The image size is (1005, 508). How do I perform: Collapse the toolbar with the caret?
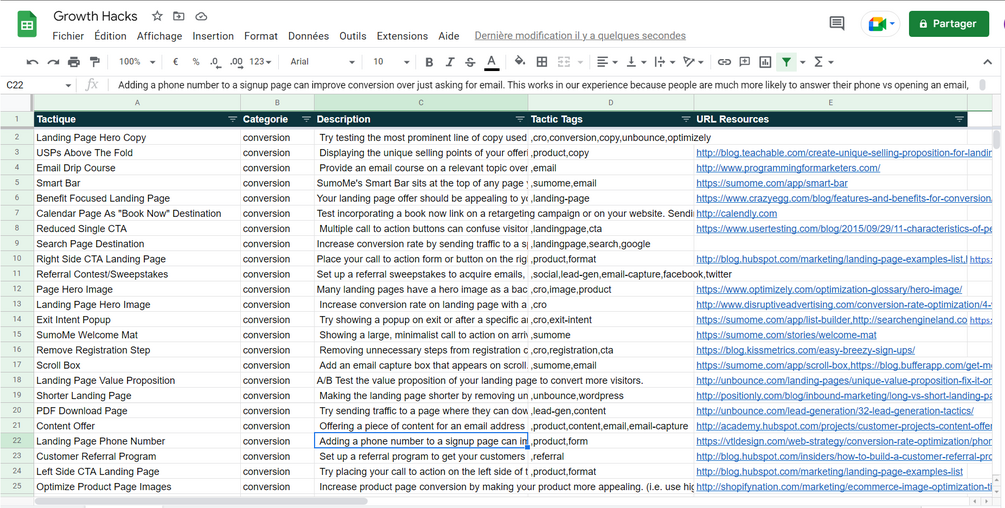tap(988, 62)
